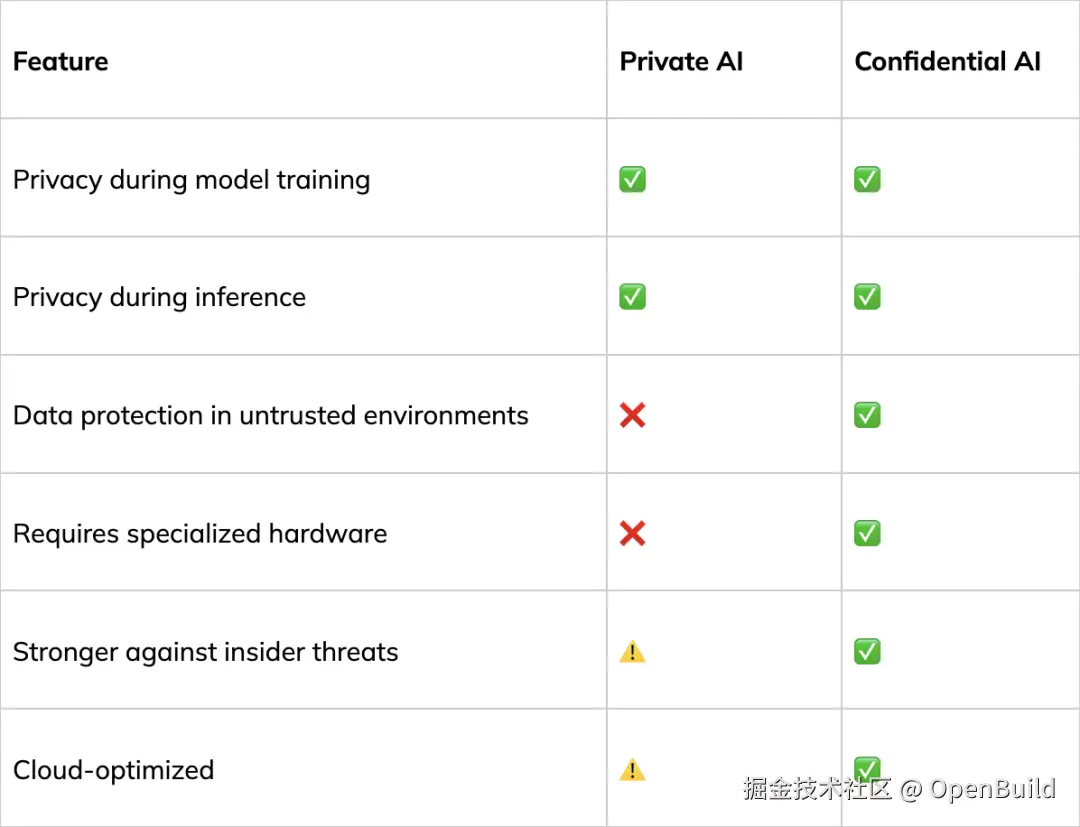
Task: Click Private AI check in inference row
Action: (x=632, y=297)
